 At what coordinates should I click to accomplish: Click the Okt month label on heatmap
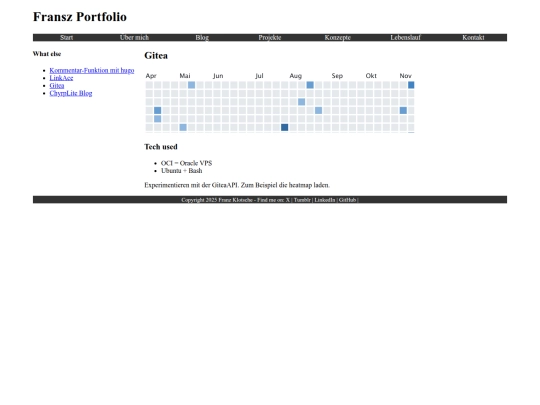point(371,76)
